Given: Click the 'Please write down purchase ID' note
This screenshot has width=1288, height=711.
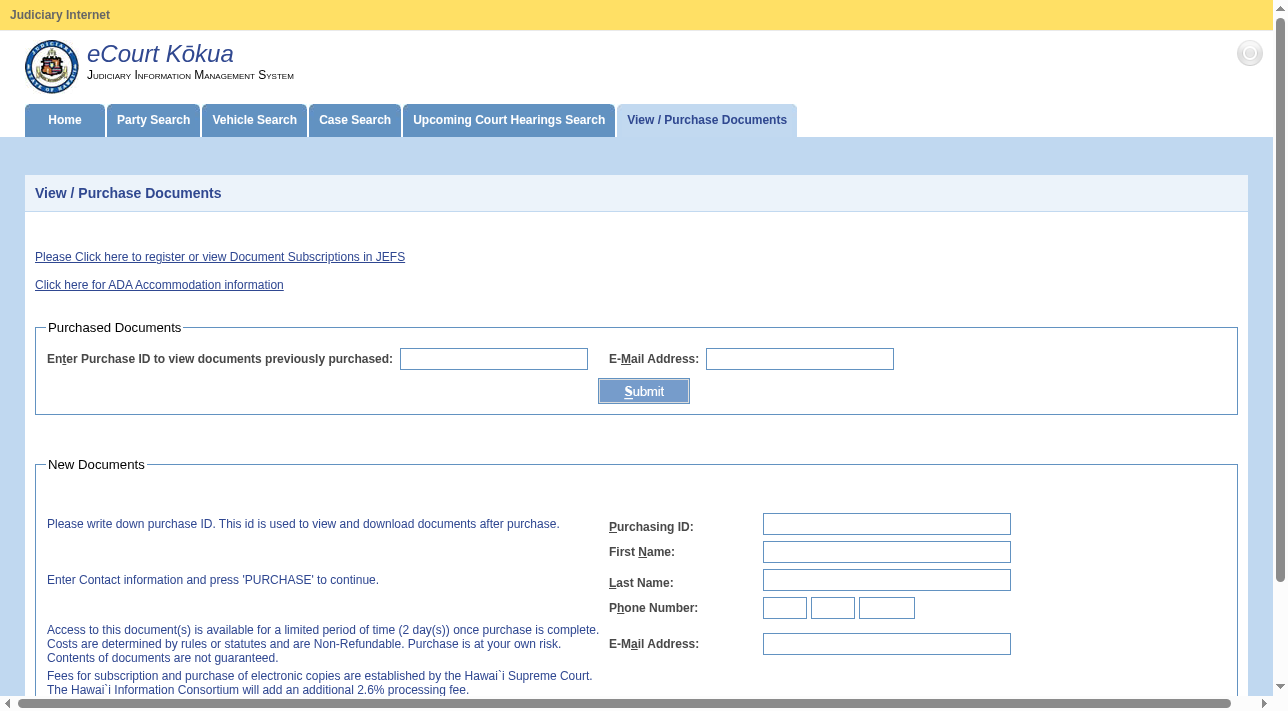Looking at the screenshot, I should (x=303, y=524).
